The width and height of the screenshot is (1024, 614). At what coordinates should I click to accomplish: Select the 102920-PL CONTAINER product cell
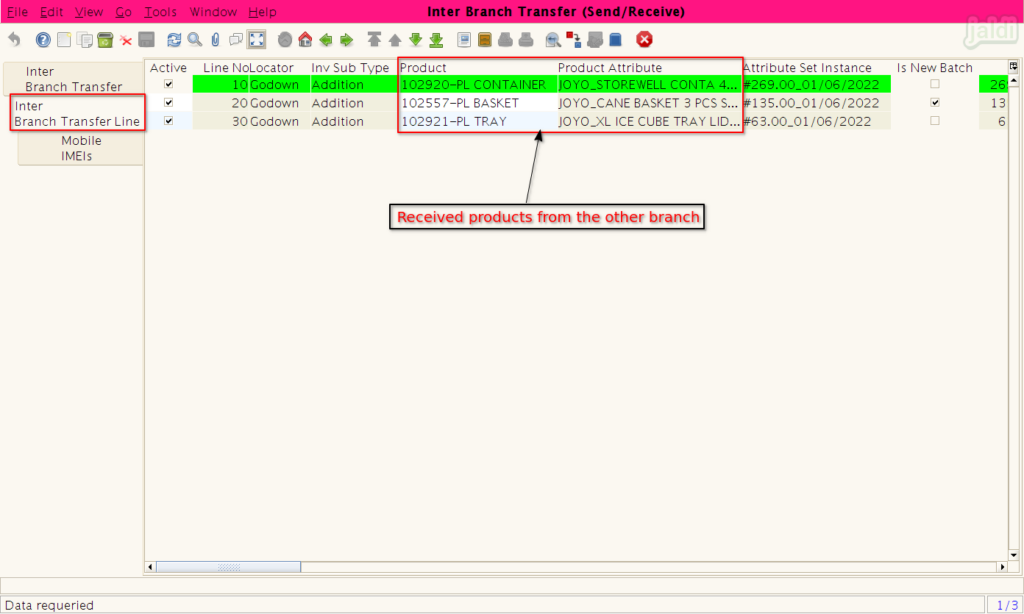tap(477, 84)
